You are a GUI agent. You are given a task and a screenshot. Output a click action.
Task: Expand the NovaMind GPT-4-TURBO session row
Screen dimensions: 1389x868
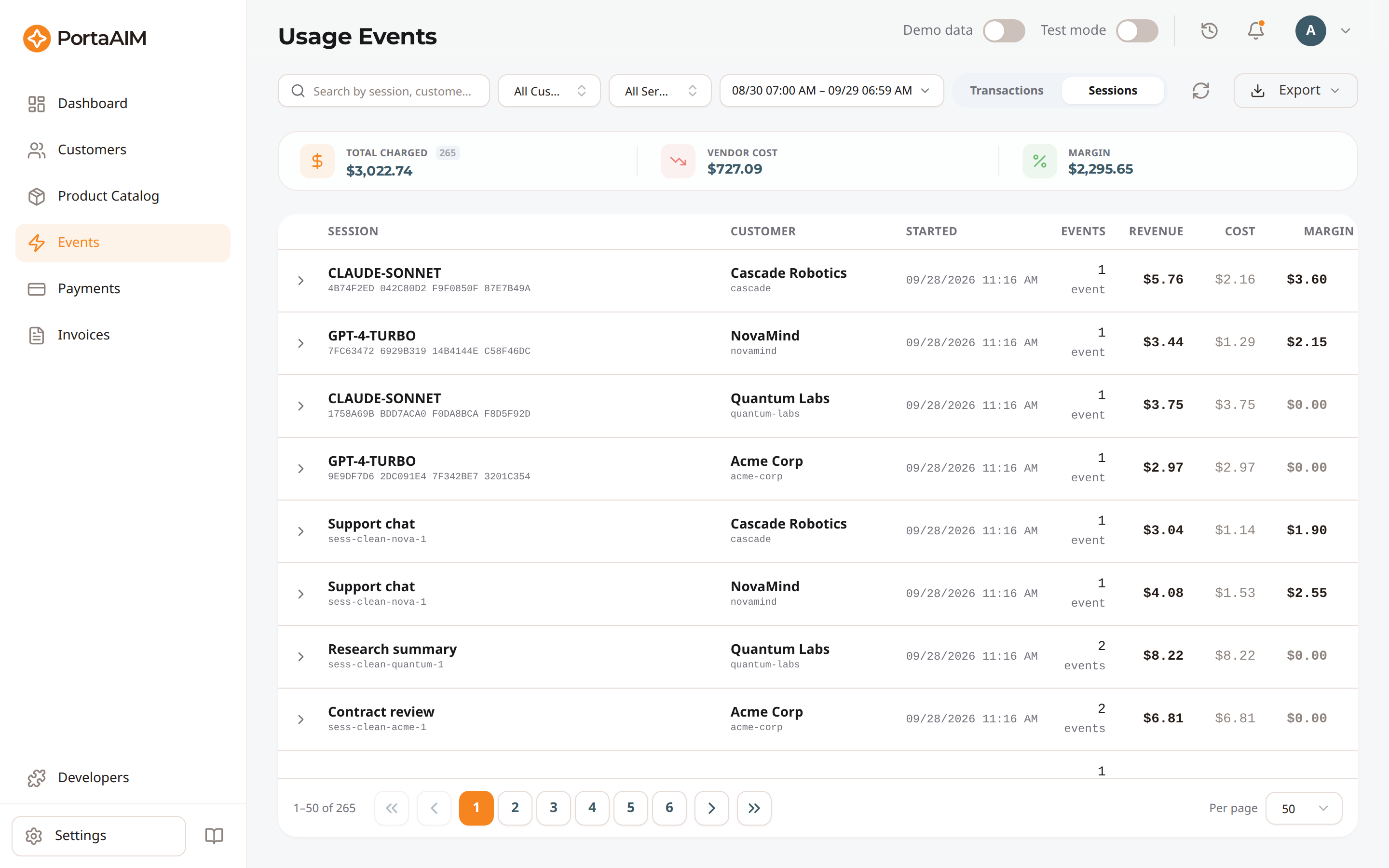point(301,343)
